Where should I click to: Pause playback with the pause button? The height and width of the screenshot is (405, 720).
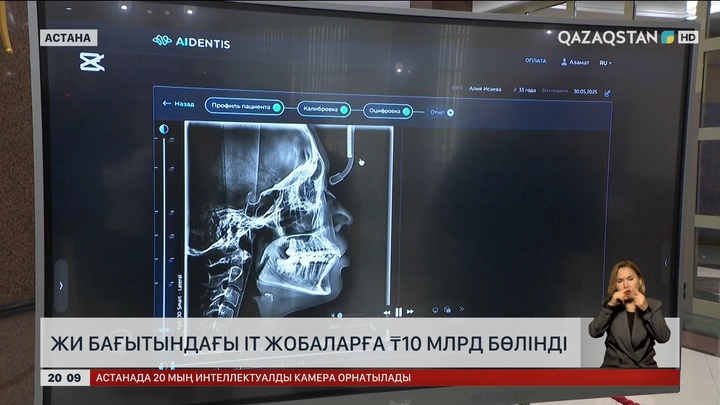click(x=398, y=312)
